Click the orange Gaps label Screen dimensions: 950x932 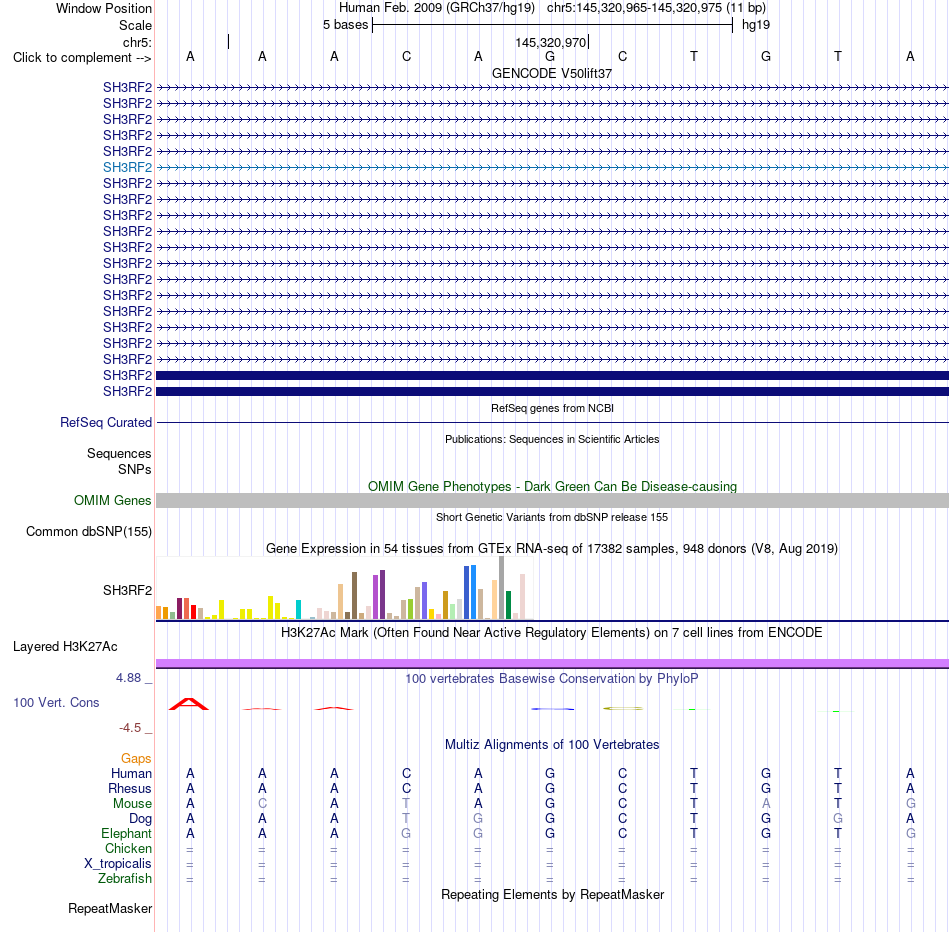click(x=136, y=759)
